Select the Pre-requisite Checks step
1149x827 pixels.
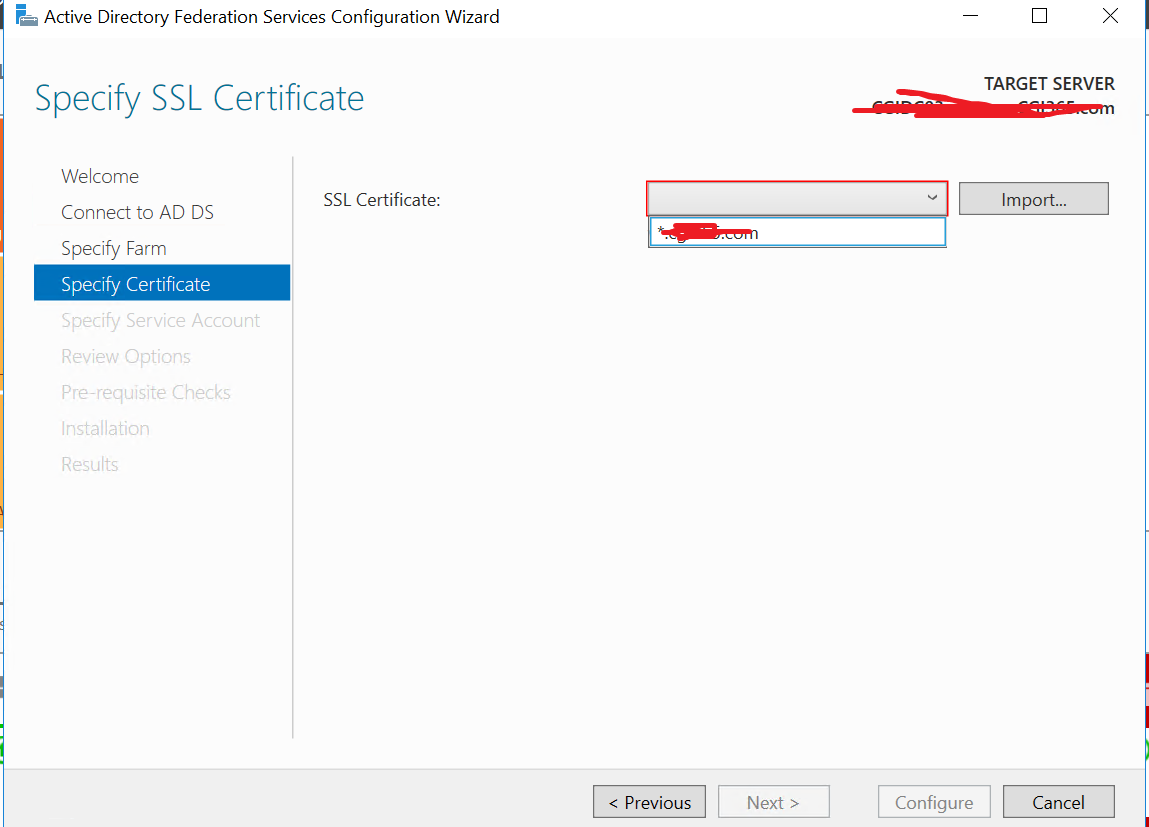coord(146,392)
